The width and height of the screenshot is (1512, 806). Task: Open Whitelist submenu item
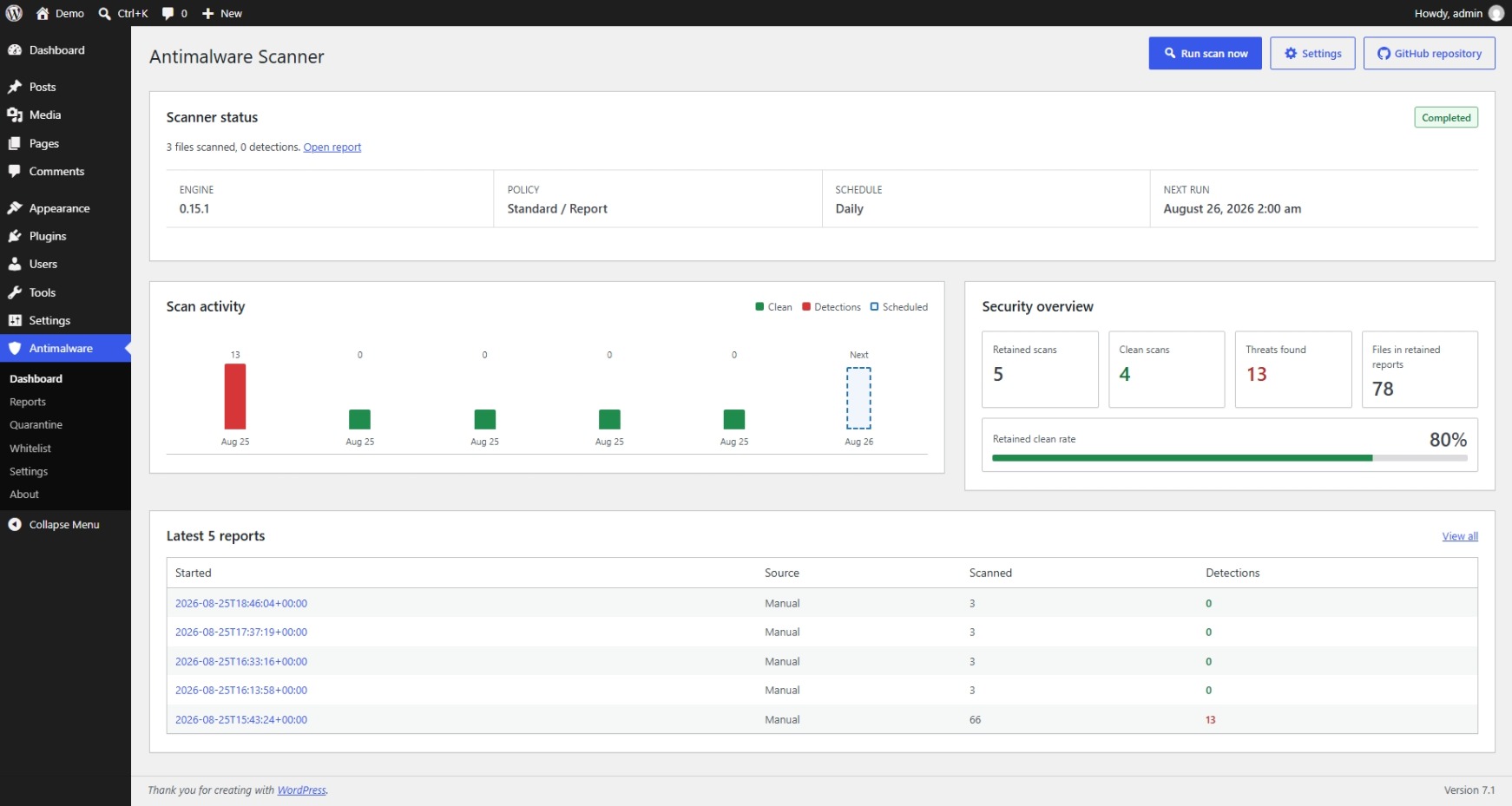click(x=30, y=449)
